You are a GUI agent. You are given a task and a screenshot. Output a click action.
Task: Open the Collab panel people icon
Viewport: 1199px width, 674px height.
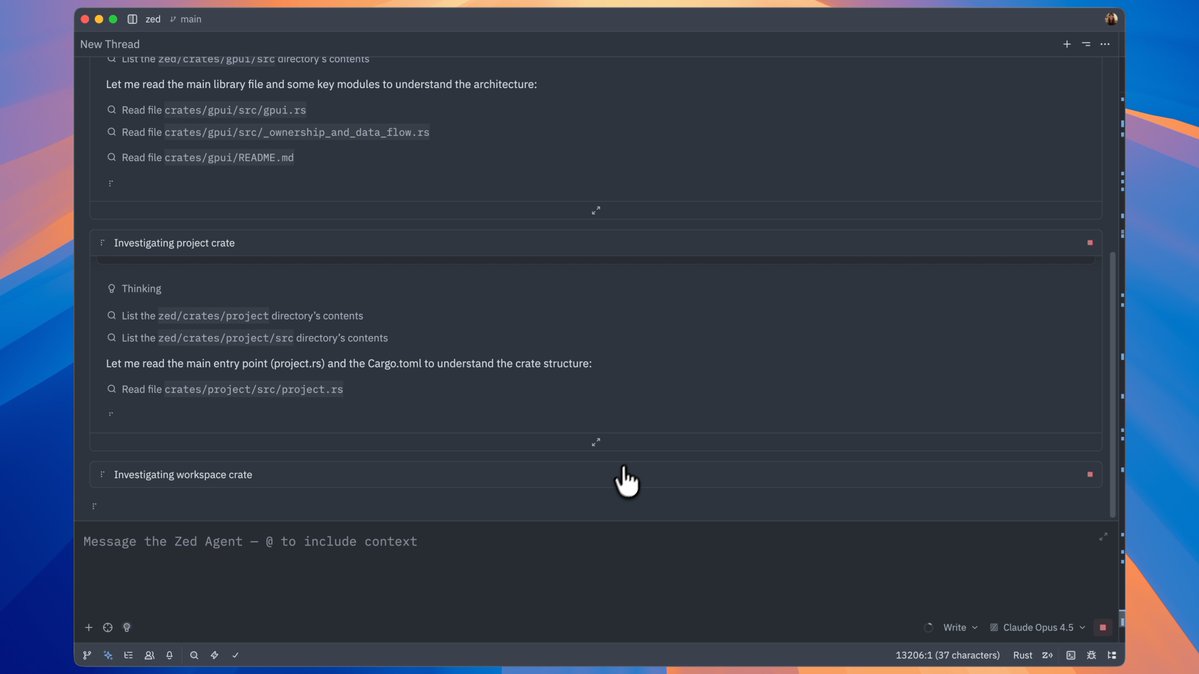[149, 656]
